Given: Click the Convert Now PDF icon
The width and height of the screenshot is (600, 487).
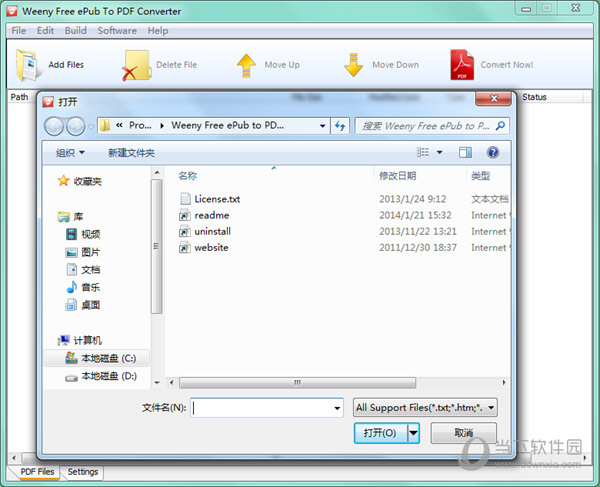Looking at the screenshot, I should pyautogui.click(x=462, y=65).
